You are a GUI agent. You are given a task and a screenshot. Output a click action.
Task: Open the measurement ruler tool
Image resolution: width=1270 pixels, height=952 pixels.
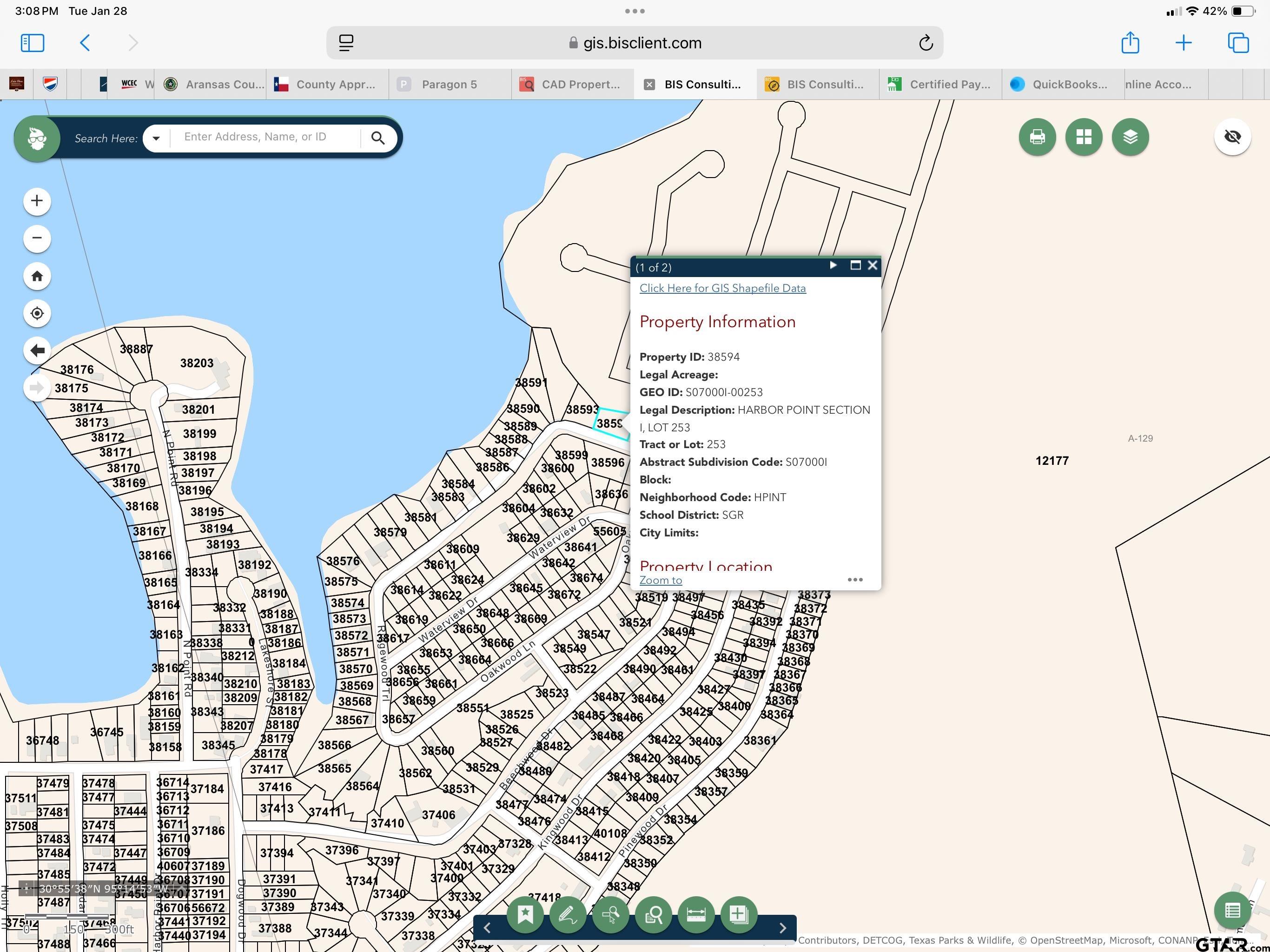click(696, 914)
